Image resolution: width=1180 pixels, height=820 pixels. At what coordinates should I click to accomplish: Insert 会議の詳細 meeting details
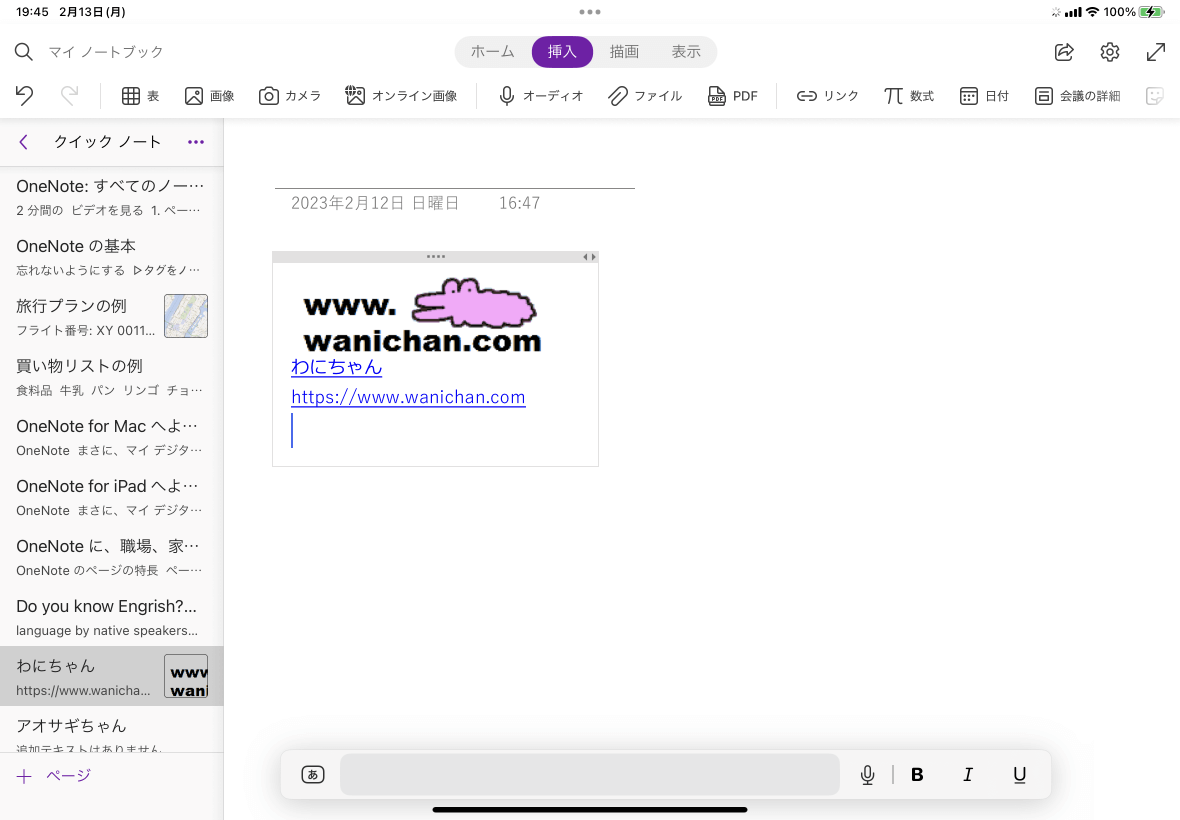pyautogui.click(x=1077, y=96)
